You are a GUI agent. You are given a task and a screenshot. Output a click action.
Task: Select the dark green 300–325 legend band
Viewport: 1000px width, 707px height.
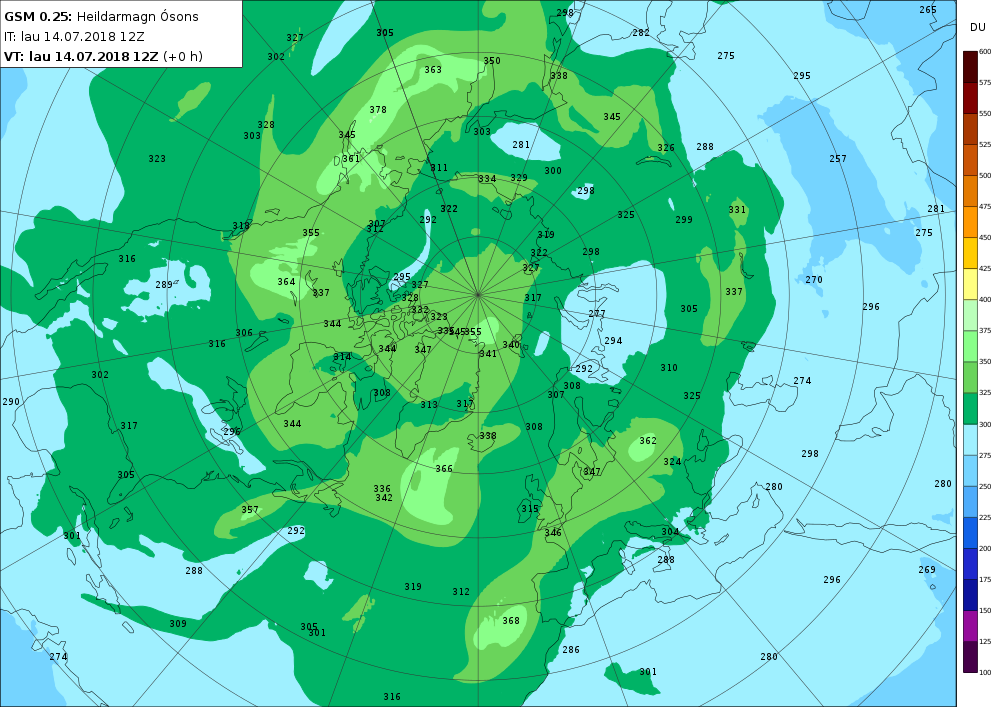pos(970,409)
